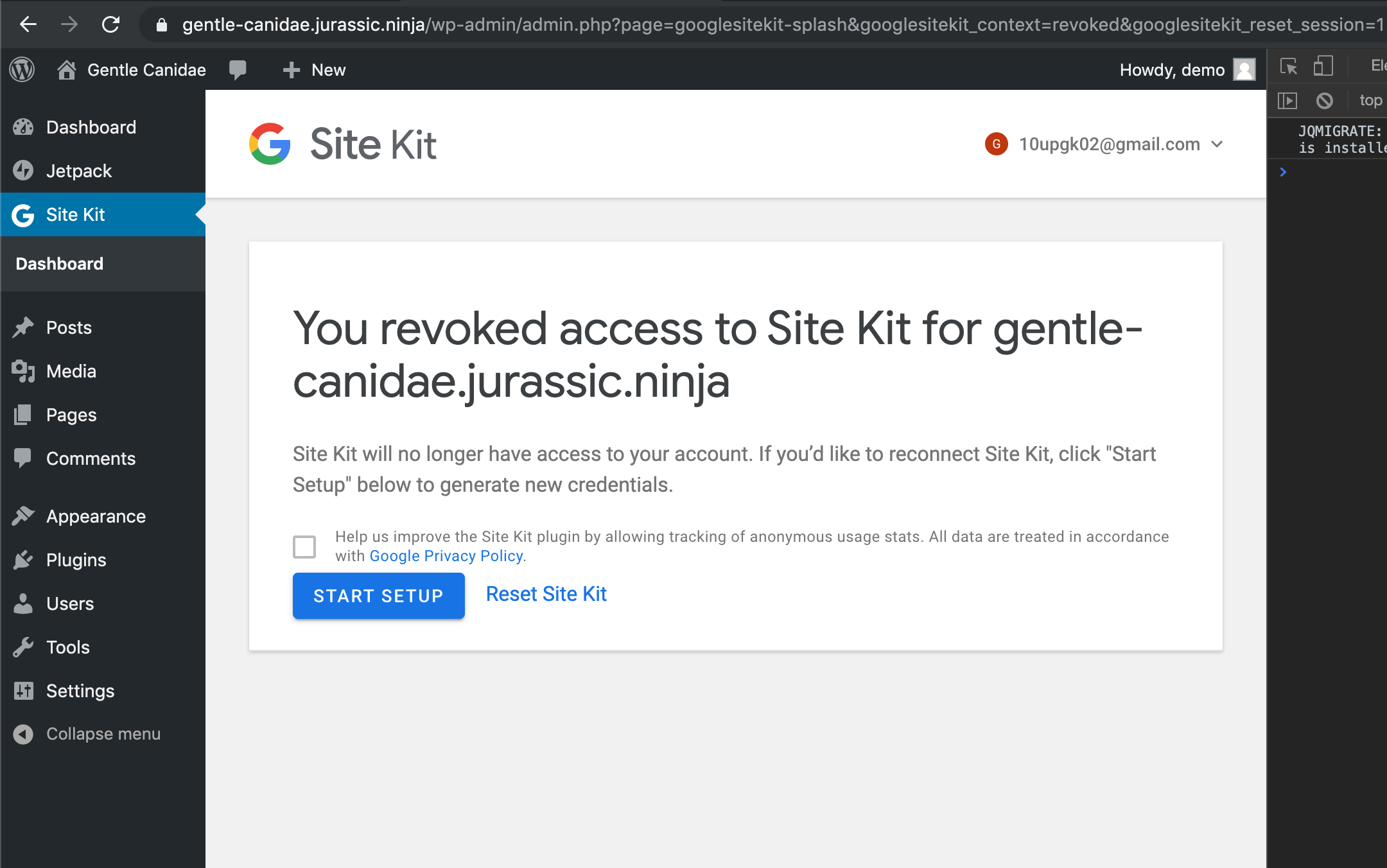Clear the DevTools console
1387x868 pixels.
1324,101
